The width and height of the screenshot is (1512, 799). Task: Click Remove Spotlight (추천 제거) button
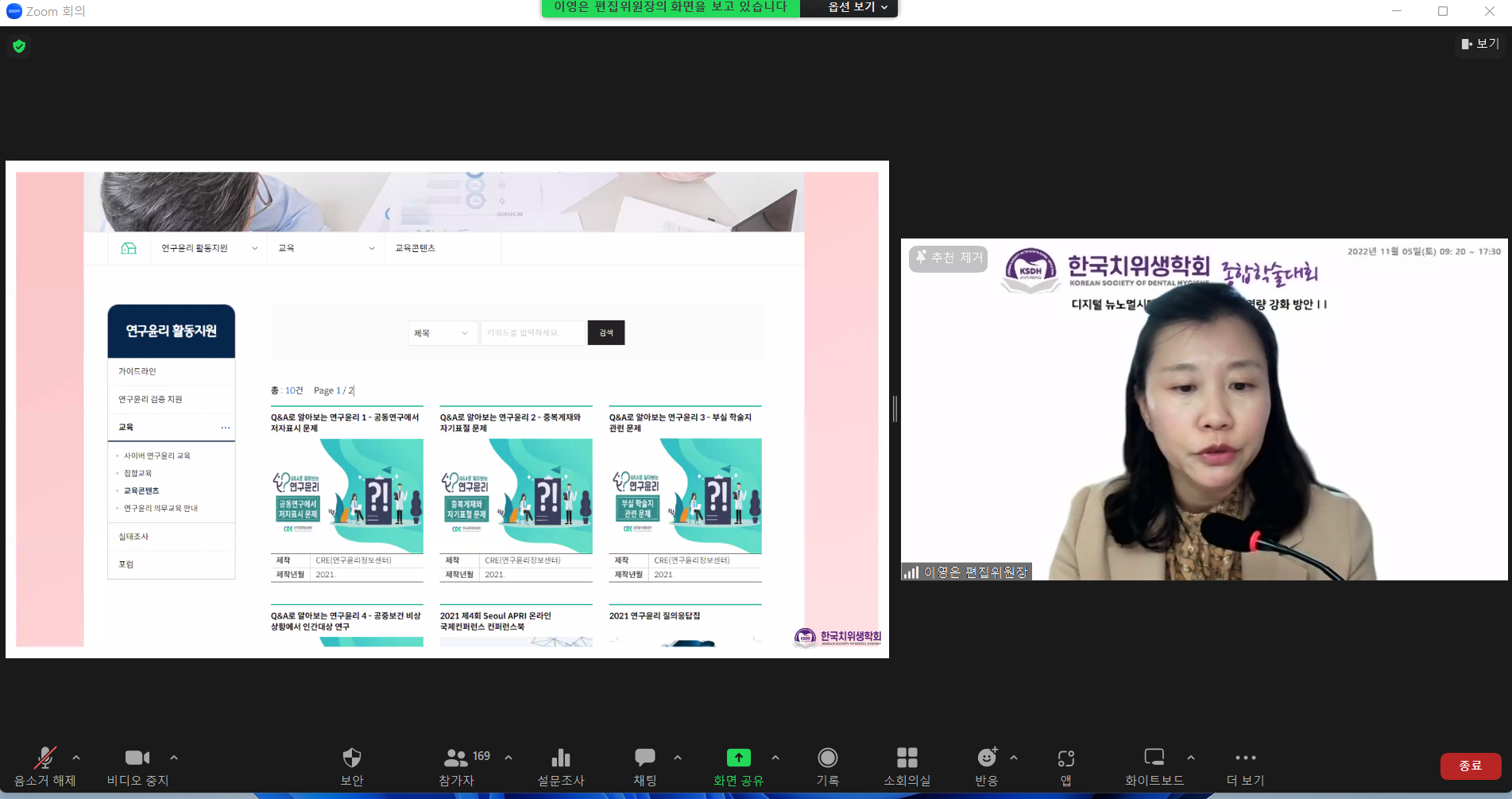point(949,258)
